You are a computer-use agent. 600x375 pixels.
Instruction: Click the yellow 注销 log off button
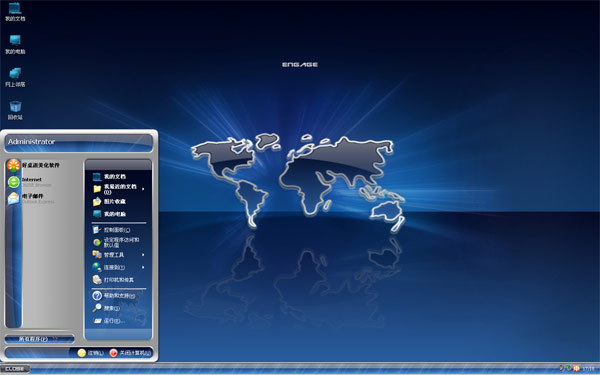tap(90, 353)
